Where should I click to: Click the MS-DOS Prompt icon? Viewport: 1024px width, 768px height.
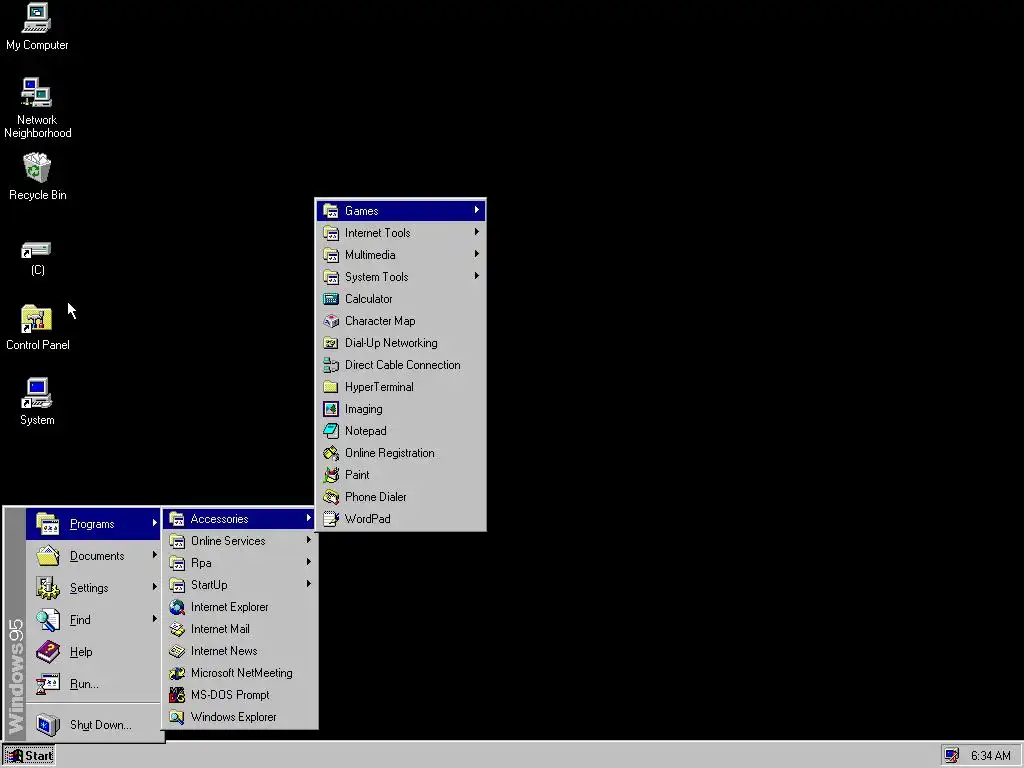(177, 695)
